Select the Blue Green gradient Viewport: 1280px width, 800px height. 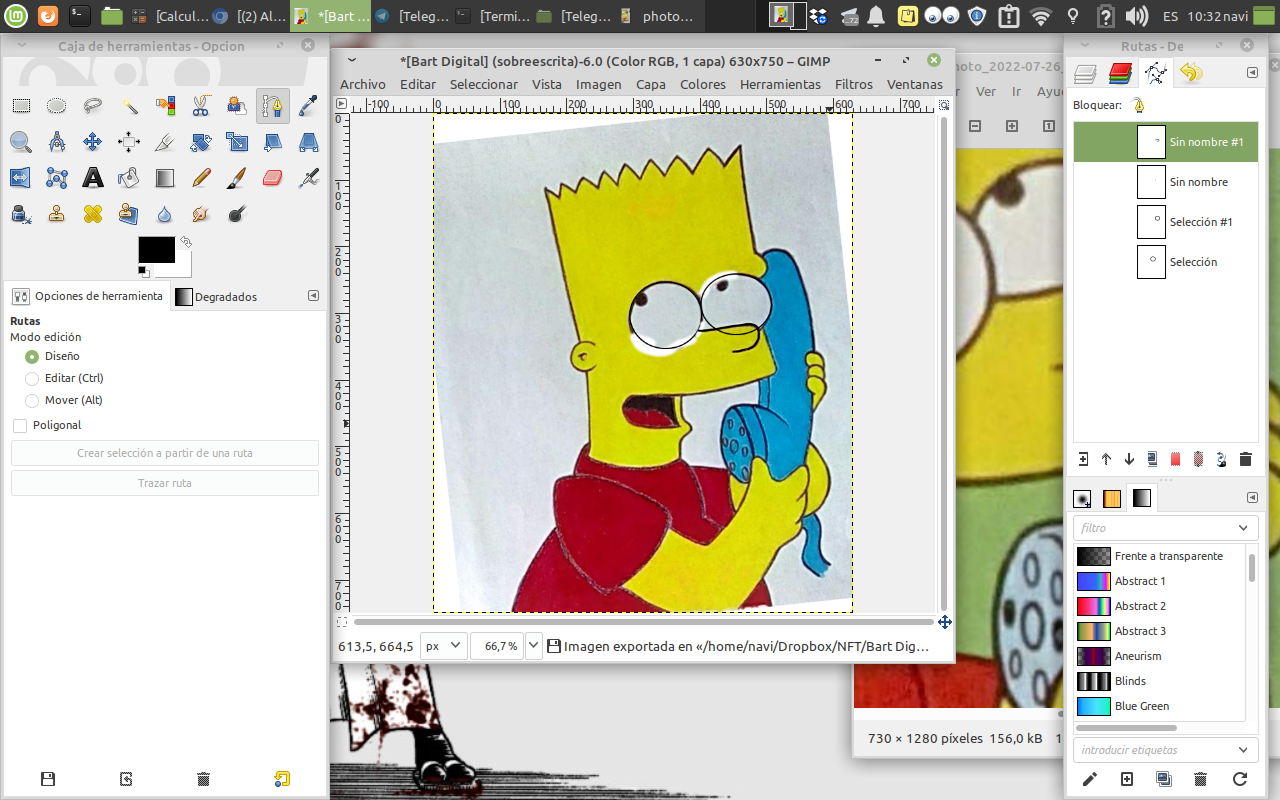tap(1161, 706)
